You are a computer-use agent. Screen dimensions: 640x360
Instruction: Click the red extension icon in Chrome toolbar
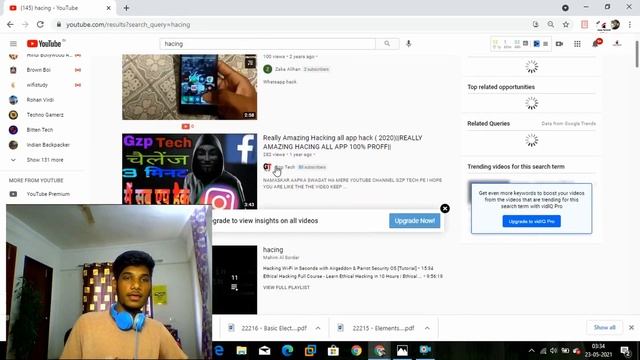(x=584, y=24)
